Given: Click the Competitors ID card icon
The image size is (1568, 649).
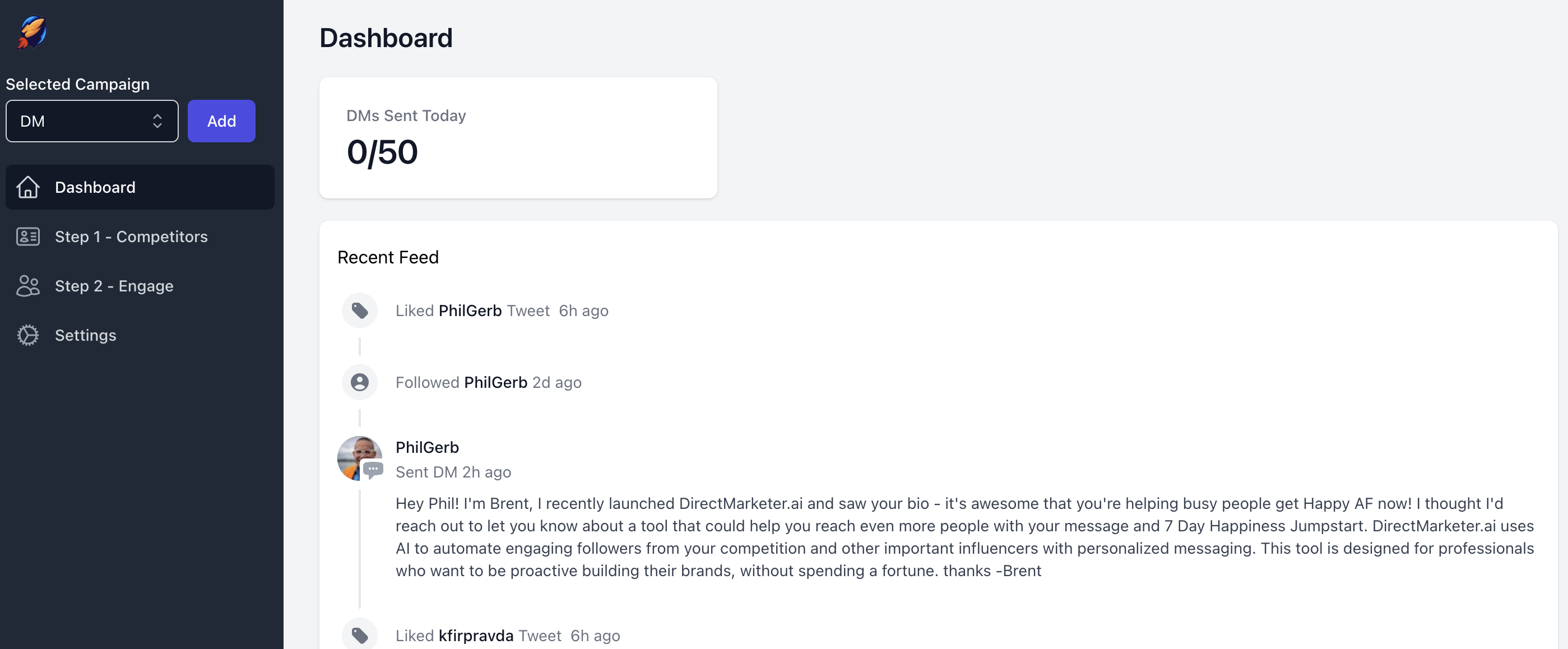Looking at the screenshot, I should click(28, 237).
